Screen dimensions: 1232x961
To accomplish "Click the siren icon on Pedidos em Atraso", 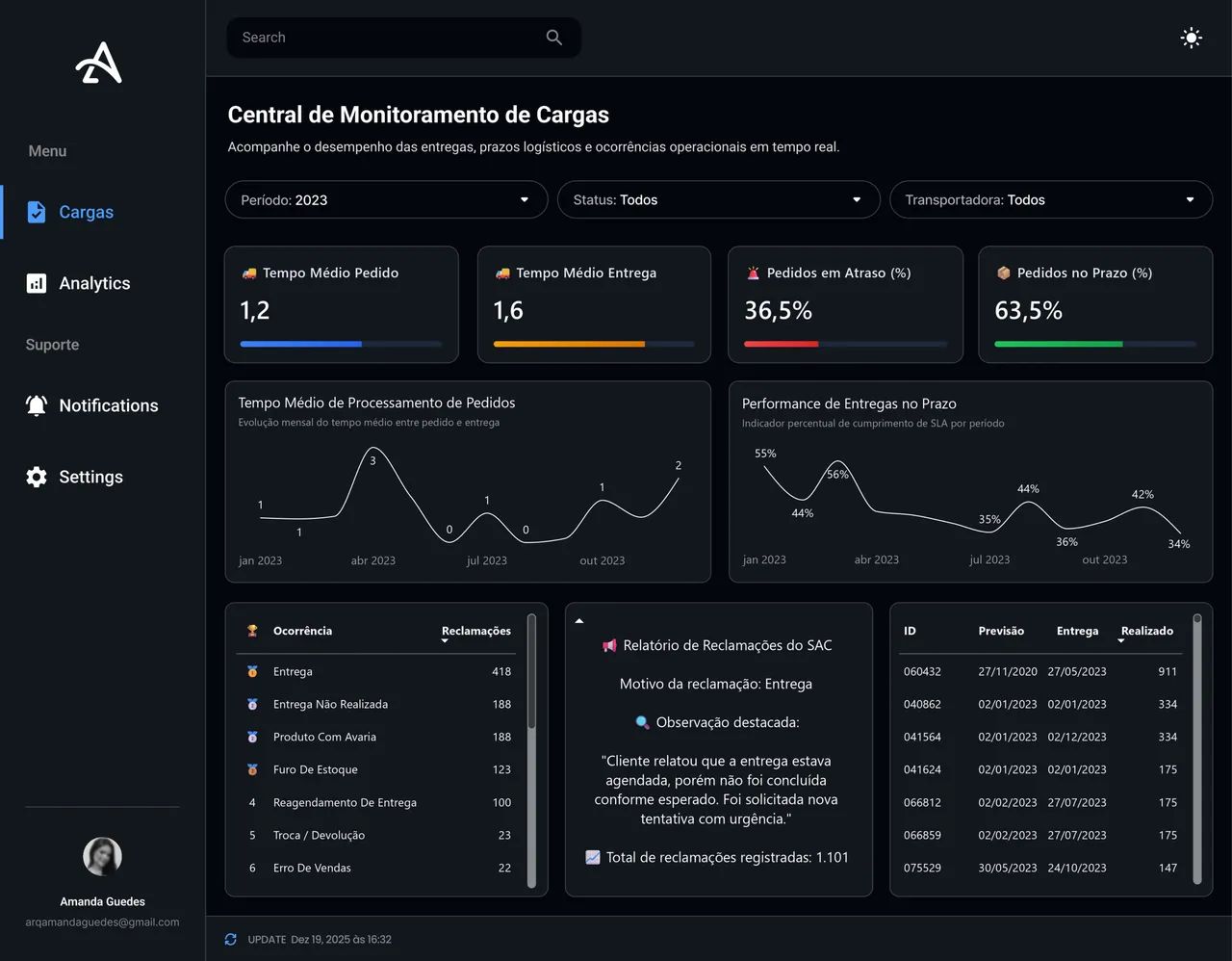I will [753, 273].
